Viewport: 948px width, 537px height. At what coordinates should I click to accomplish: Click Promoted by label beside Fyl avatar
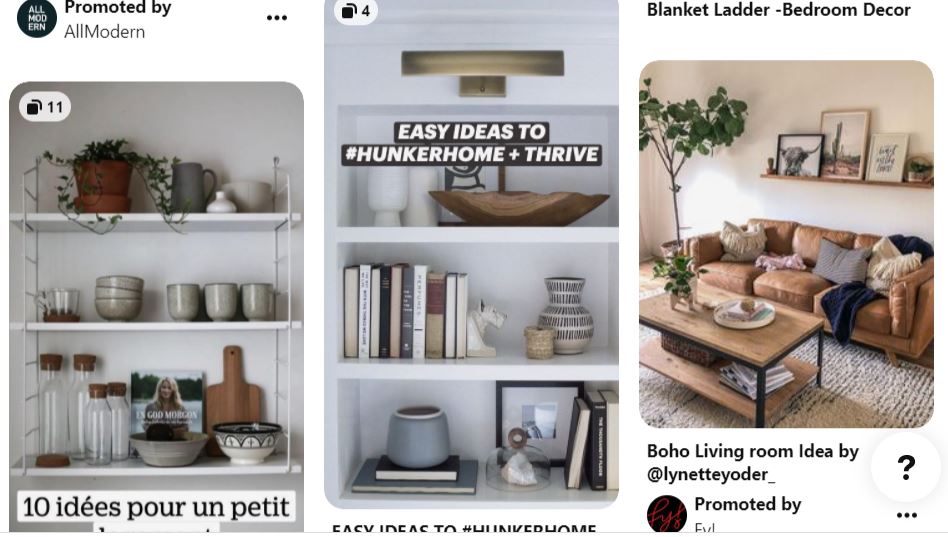tap(748, 504)
